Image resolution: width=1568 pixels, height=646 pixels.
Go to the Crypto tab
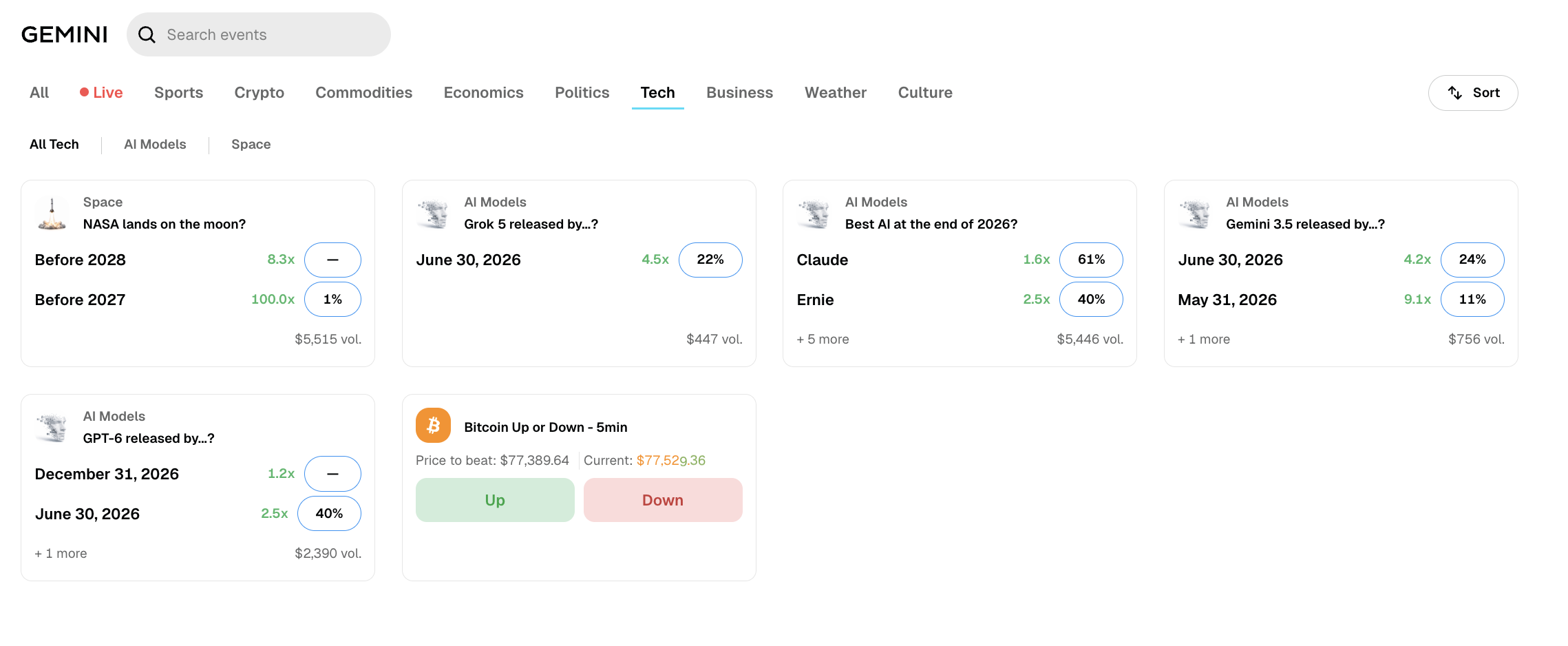point(259,92)
